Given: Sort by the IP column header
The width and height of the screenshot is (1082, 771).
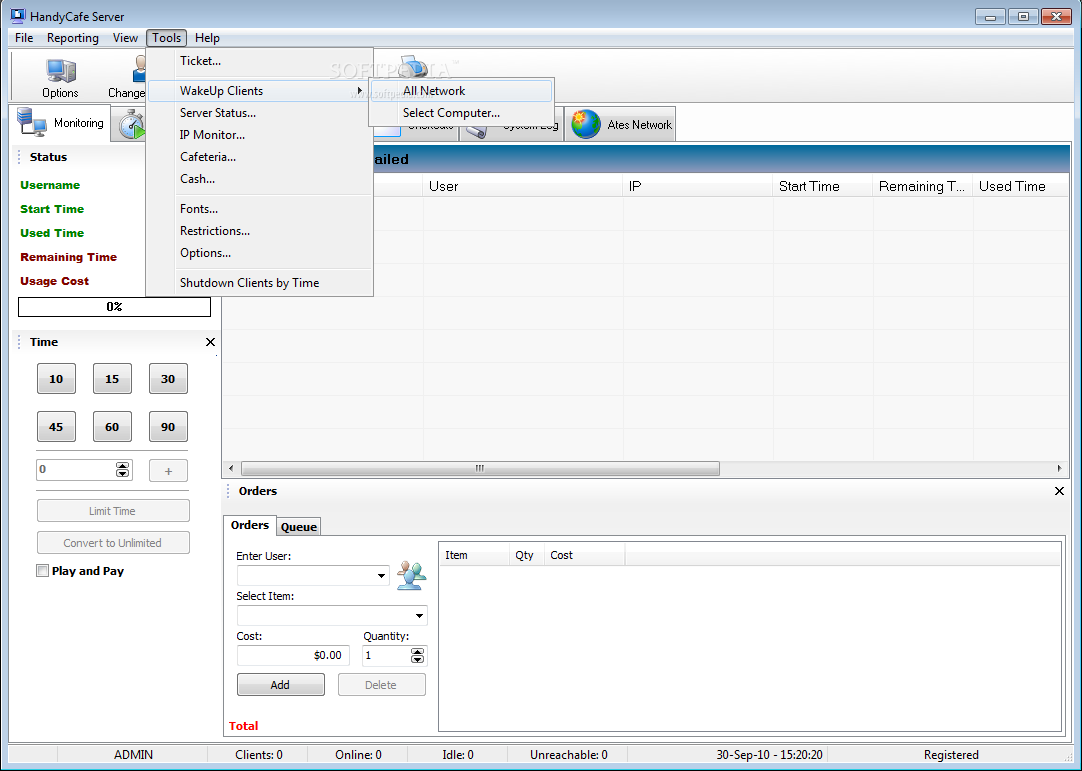Looking at the screenshot, I should [698, 186].
